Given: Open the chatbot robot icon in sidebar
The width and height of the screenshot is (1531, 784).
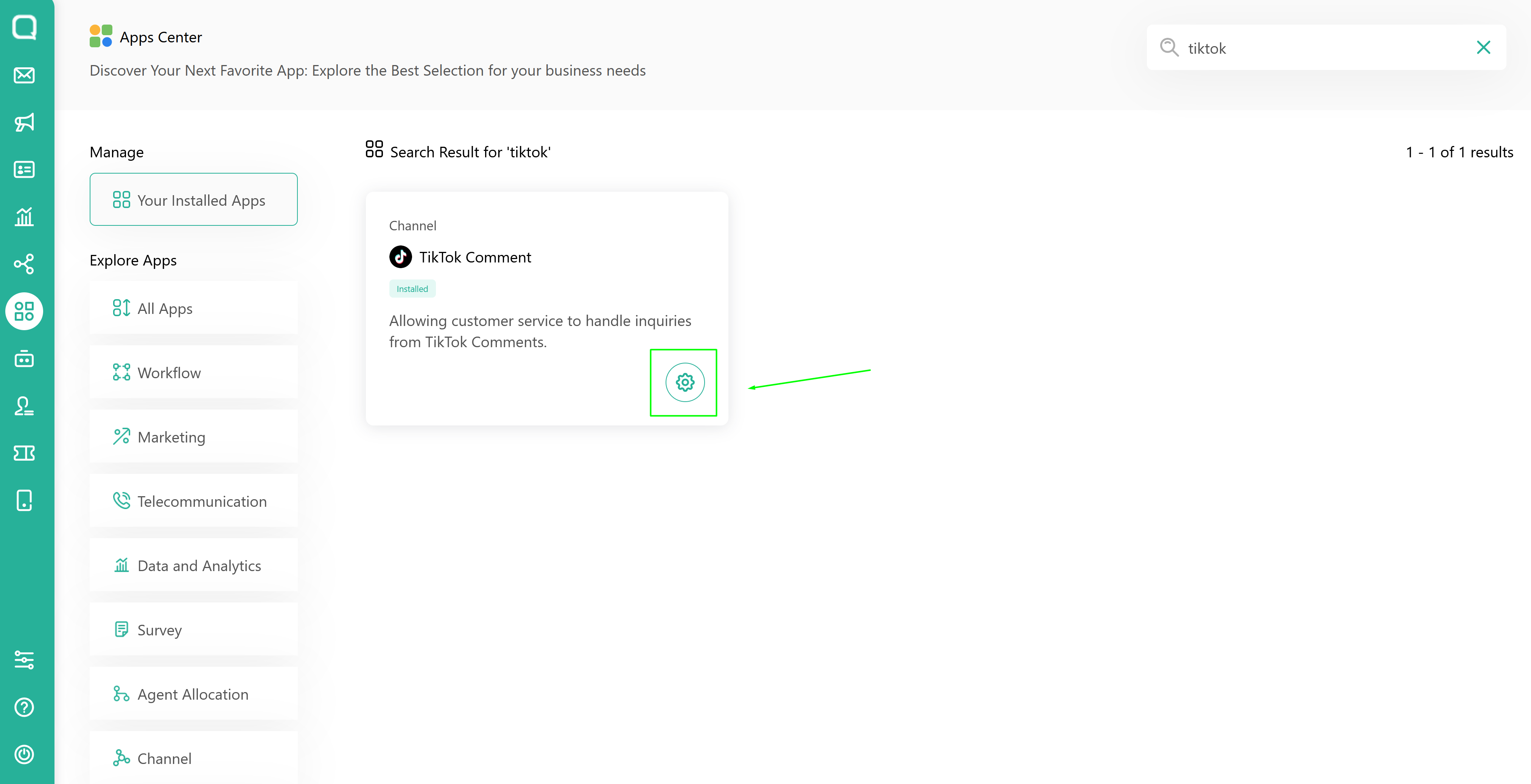Looking at the screenshot, I should click(24, 359).
